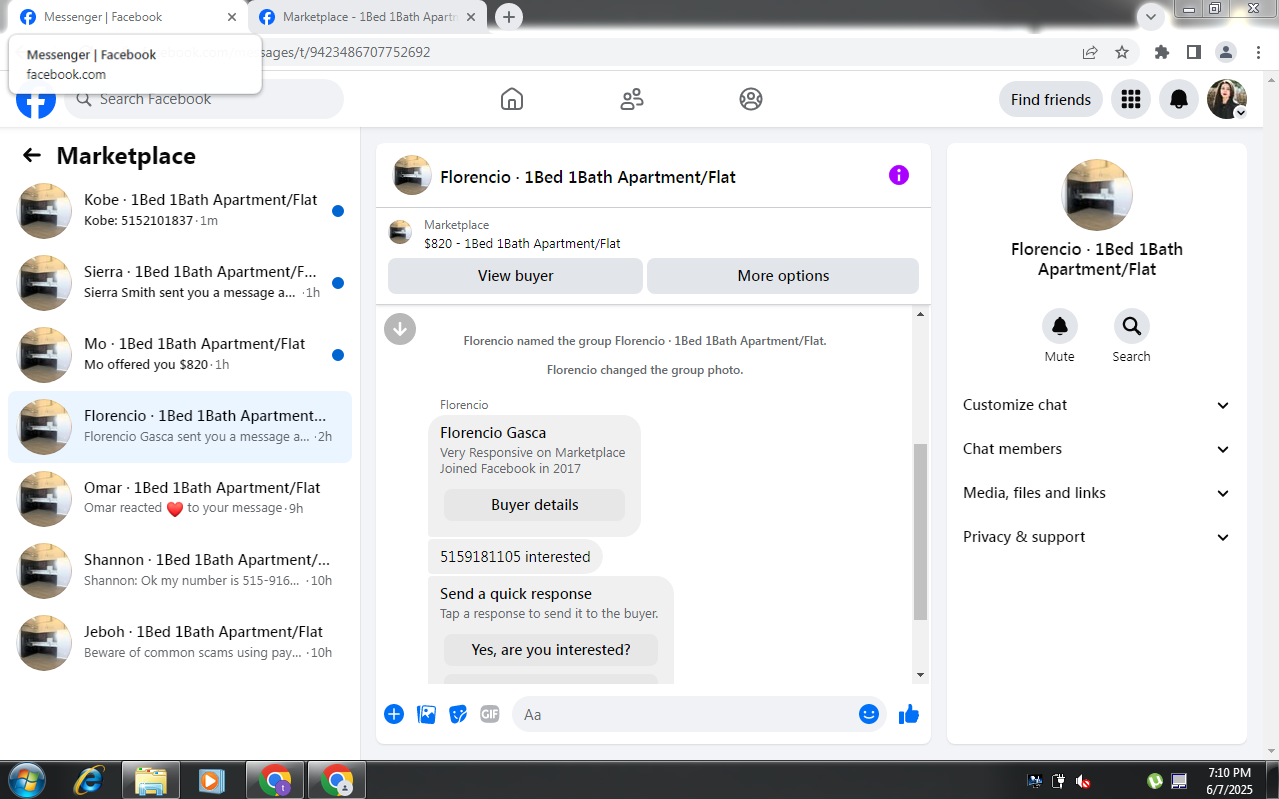Open the Friends icon in top navigation
Screen dimensions: 1279x799
pyautogui.click(x=632, y=99)
